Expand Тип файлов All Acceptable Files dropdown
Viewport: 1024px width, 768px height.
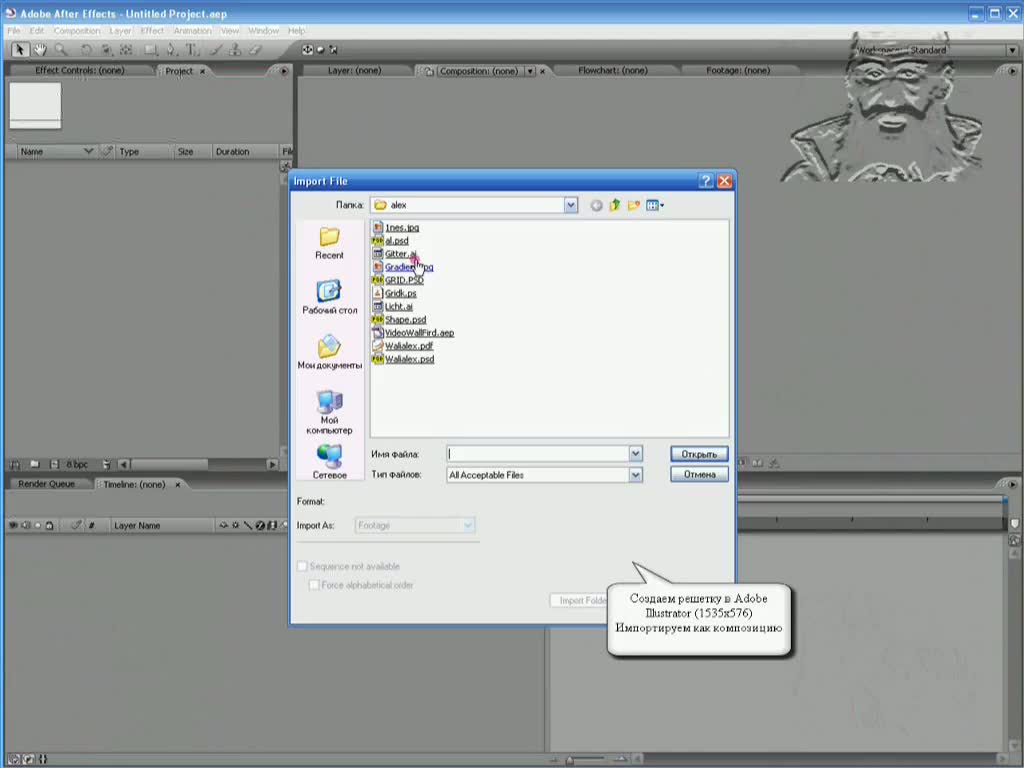click(x=635, y=475)
